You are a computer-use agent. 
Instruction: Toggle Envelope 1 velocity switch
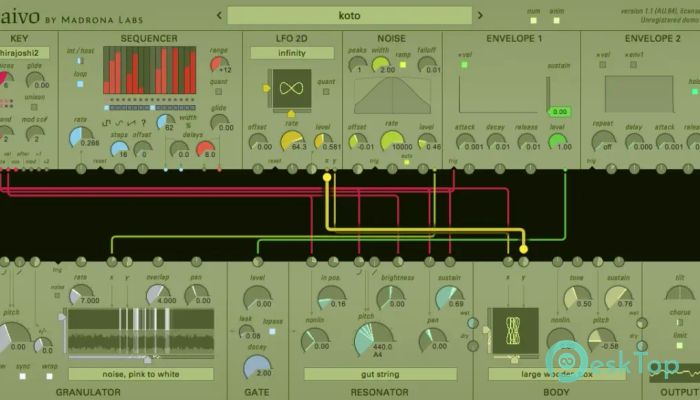click(x=464, y=65)
